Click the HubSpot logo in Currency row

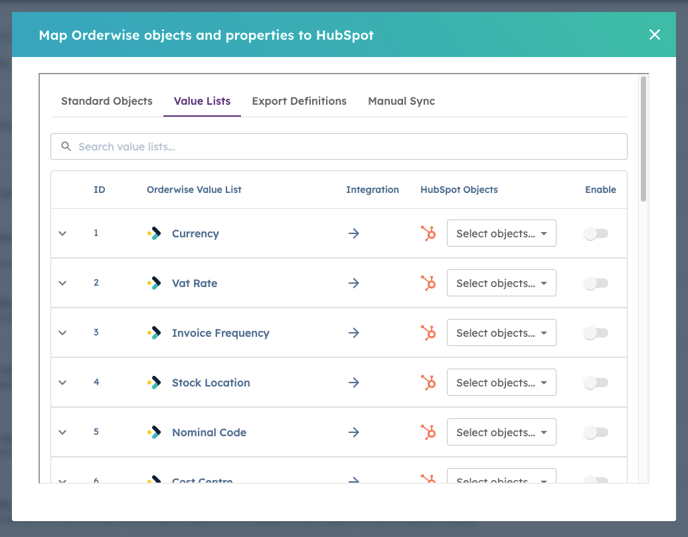tap(428, 233)
